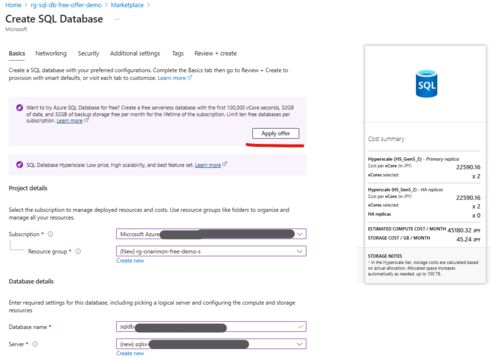
Task: Click the Home breadcrumb link
Action: click(x=13, y=5)
